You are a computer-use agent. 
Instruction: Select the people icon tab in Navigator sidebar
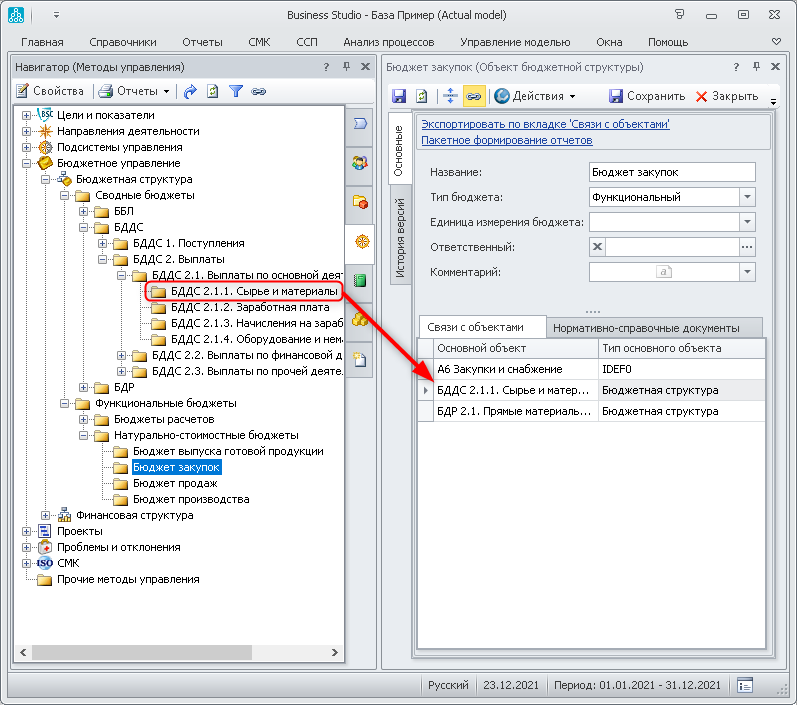click(x=360, y=162)
